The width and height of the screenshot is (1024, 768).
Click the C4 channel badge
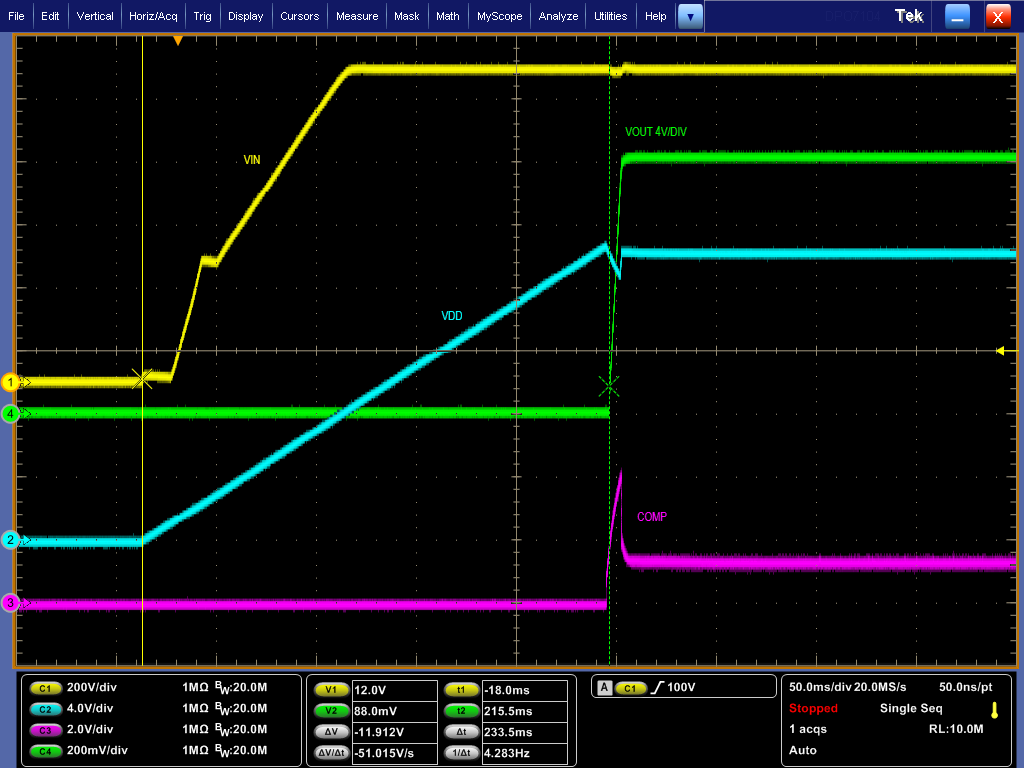(44, 751)
